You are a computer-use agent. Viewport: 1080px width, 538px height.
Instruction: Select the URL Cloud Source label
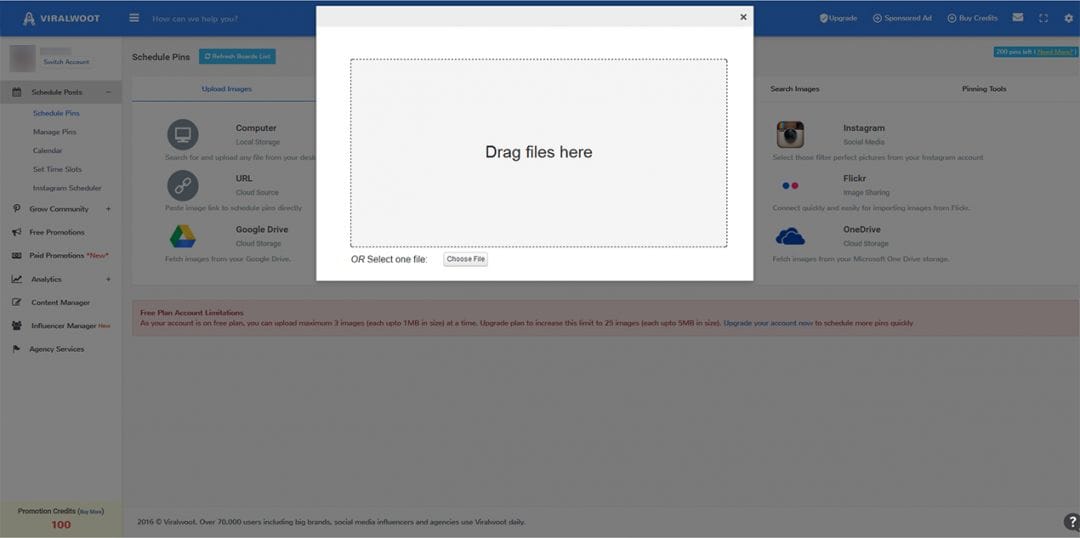pos(257,185)
